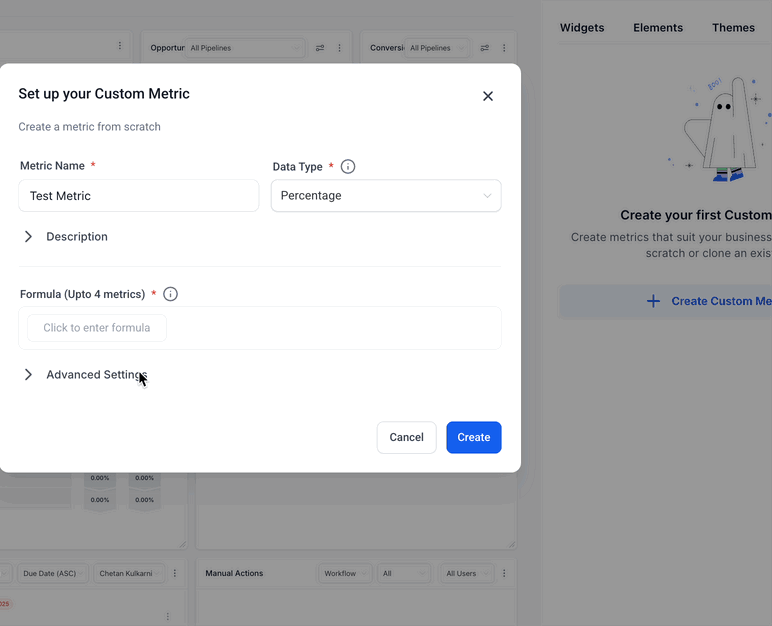The image size is (772, 626).
Task: Open Manual Actions widget three-dot menu
Action: coord(504,573)
